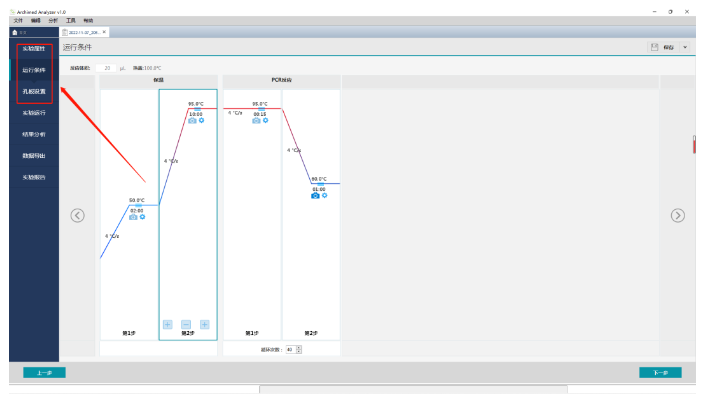Screen dimensions: 703x407
Task: Click the 保存 save button
Action: coord(663,47)
